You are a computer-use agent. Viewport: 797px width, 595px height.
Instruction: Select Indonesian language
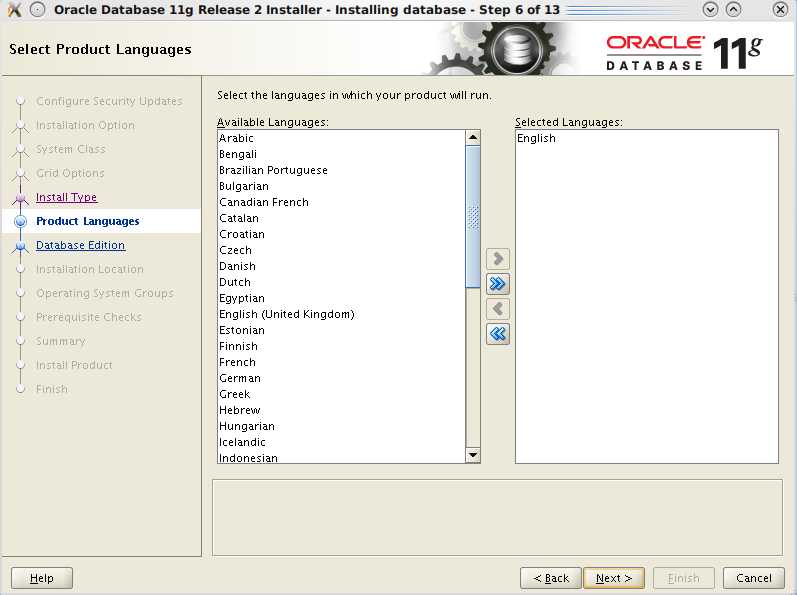click(x=341, y=457)
